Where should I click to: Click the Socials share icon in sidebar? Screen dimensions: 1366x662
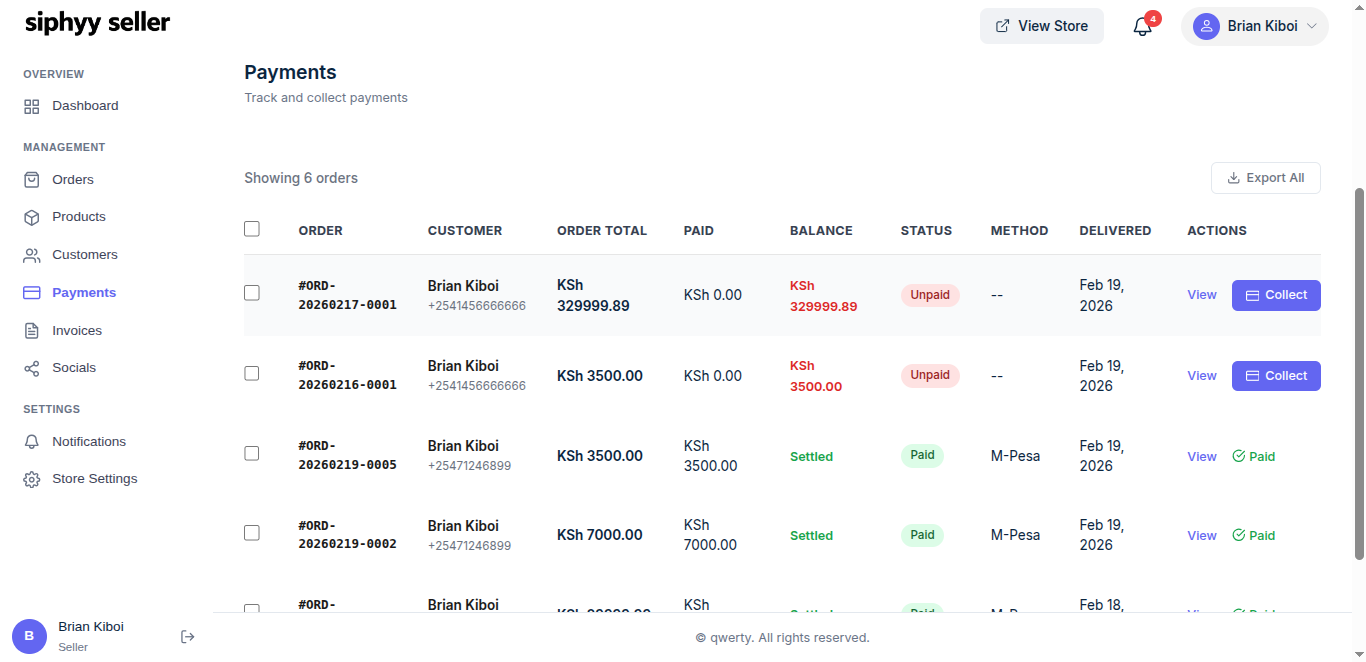click(x=32, y=368)
